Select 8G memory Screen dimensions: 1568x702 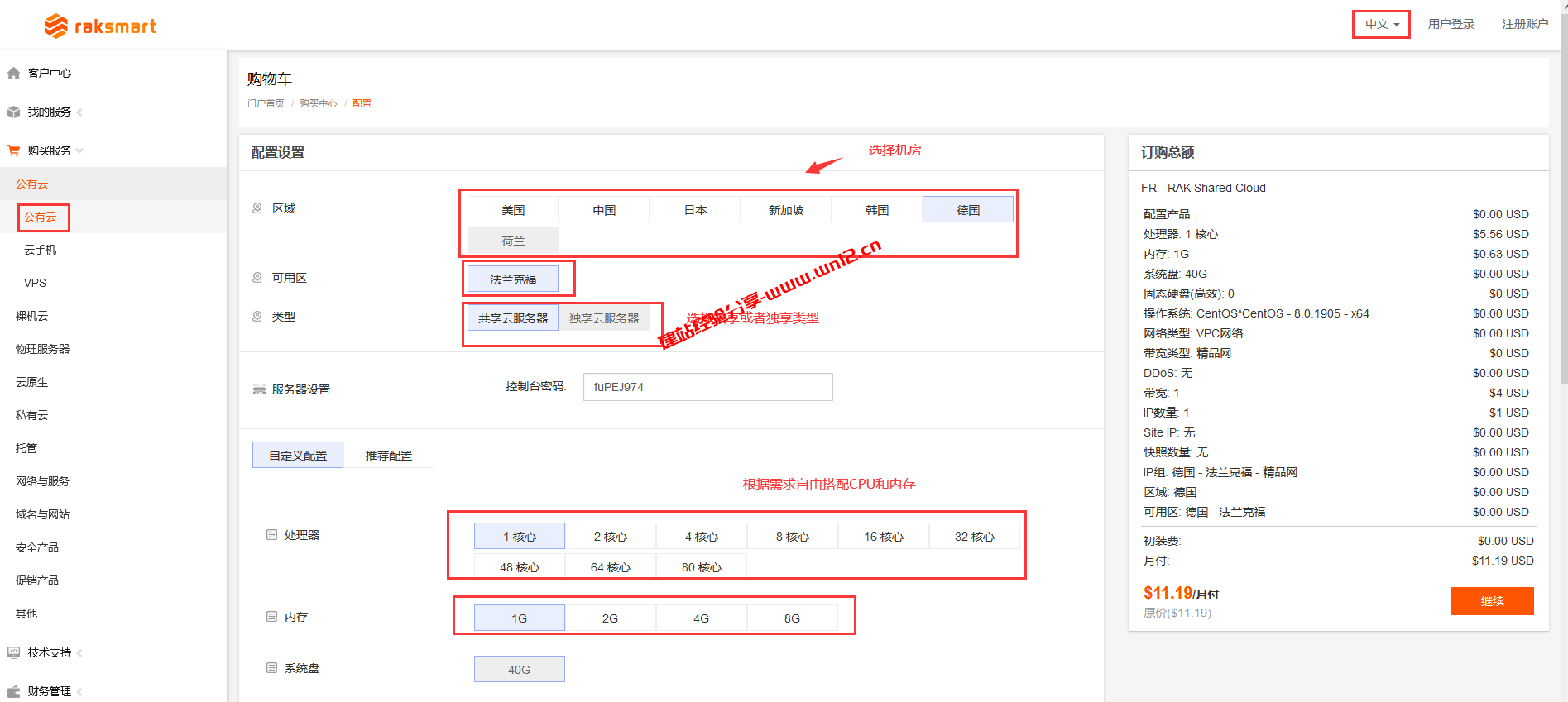(793, 618)
